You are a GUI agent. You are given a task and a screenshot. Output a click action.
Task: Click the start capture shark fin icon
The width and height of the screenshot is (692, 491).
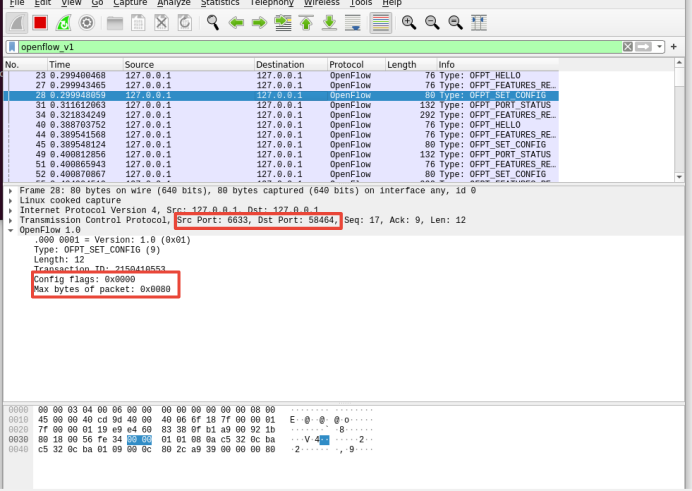coord(17,22)
